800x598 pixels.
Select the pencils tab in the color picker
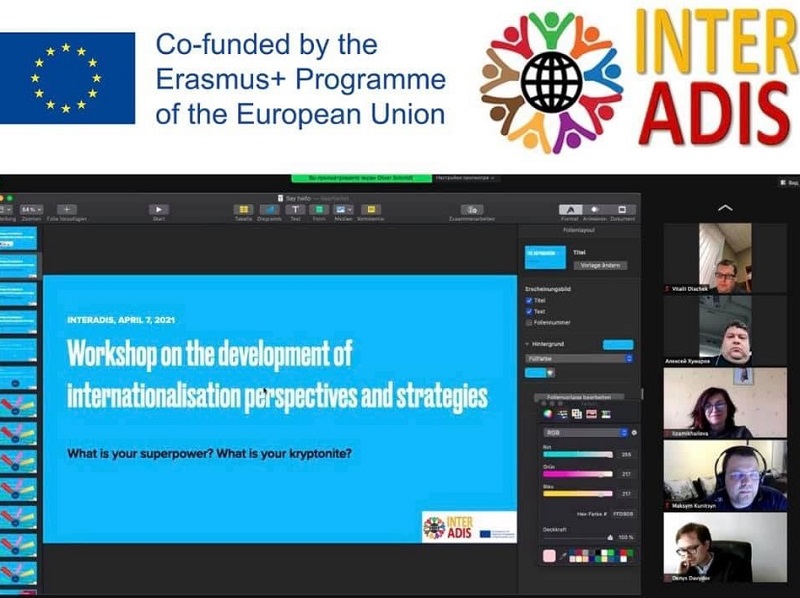click(x=606, y=414)
